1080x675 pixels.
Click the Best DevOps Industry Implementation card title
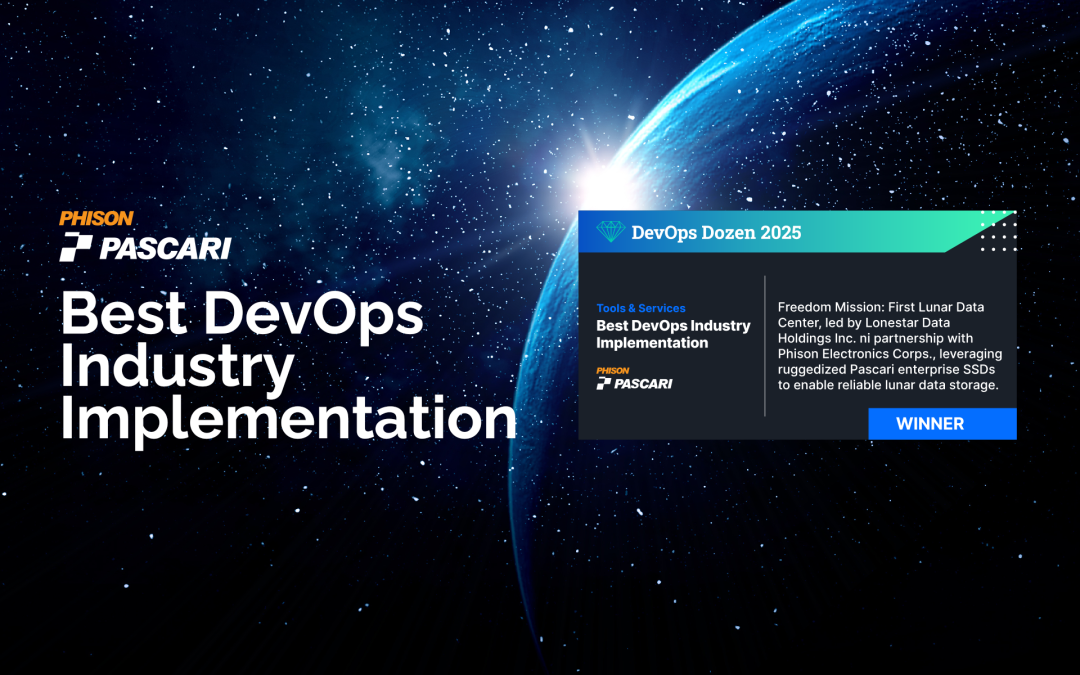[671, 334]
